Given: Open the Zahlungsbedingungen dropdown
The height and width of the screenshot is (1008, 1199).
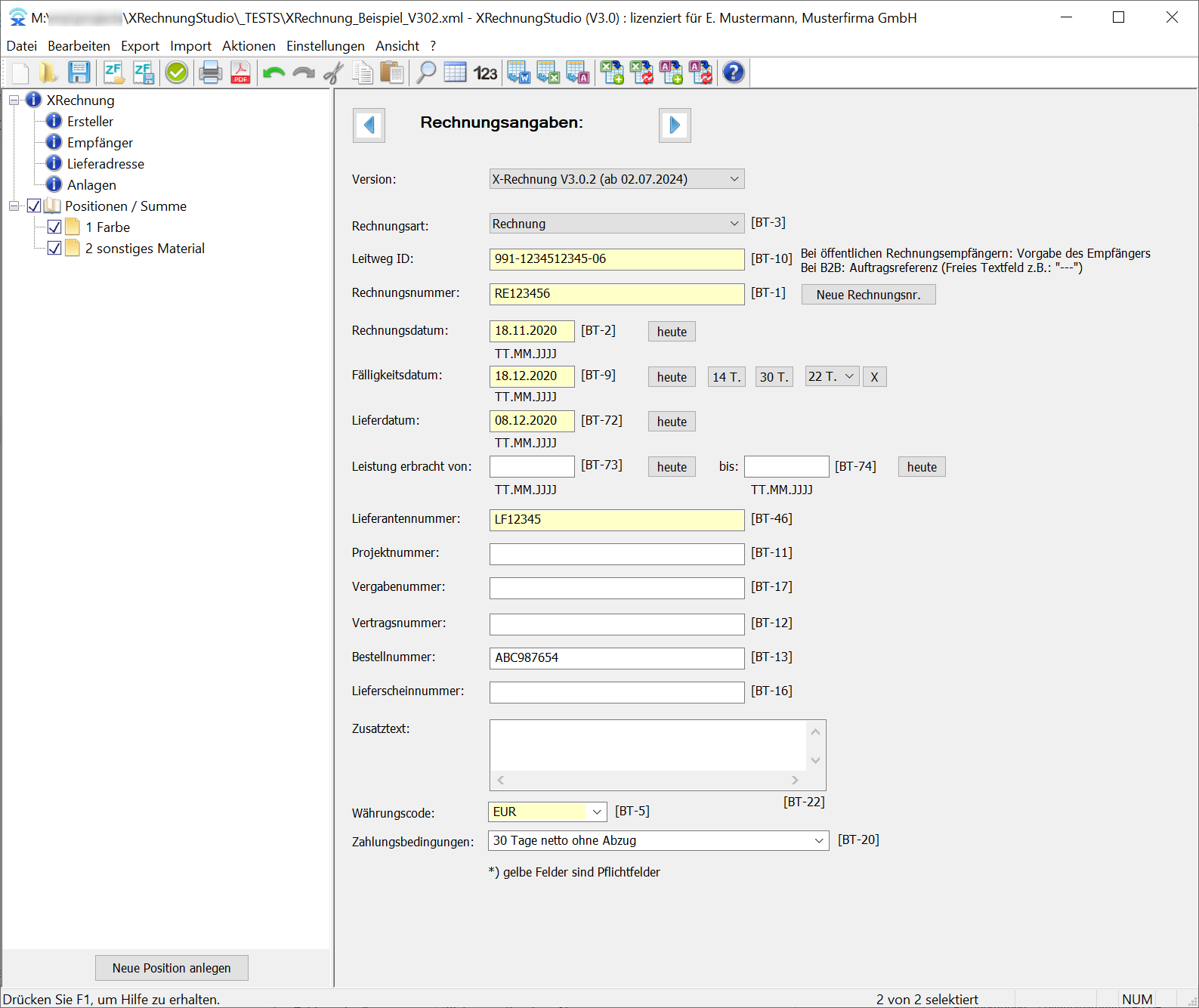Looking at the screenshot, I should coord(819,841).
